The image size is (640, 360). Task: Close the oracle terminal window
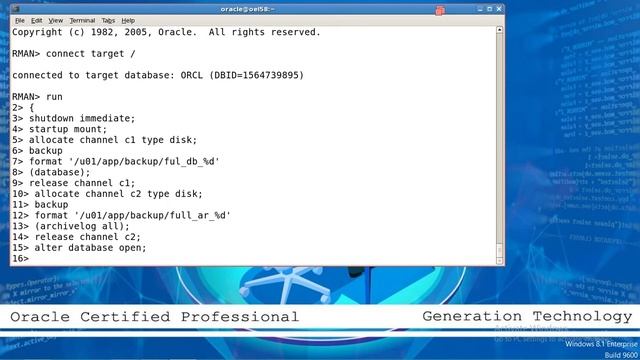499,9
